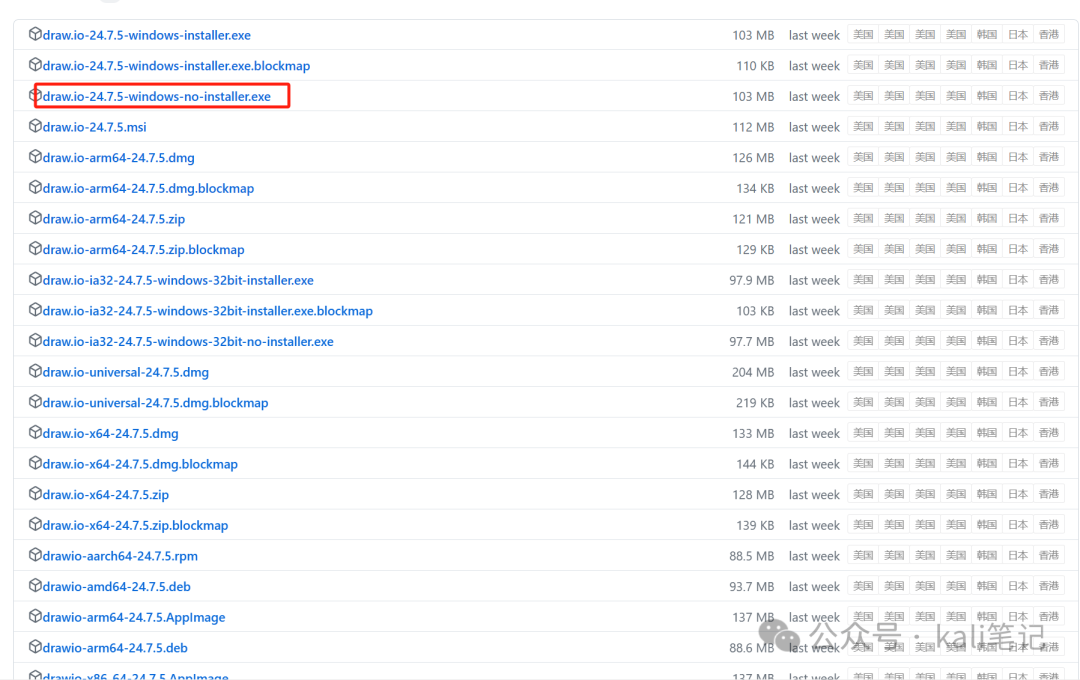Click the package icon beside draw.io-universal-24.7.5.dmg.blockmap

click(35, 402)
